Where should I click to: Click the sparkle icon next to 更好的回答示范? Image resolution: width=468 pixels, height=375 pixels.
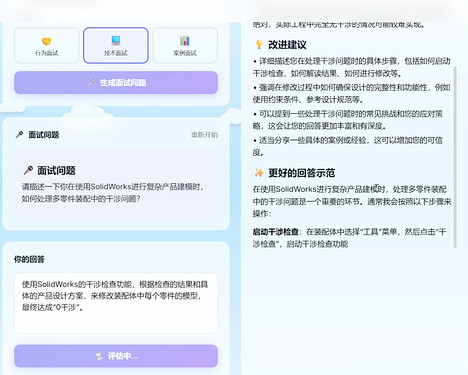[259, 173]
